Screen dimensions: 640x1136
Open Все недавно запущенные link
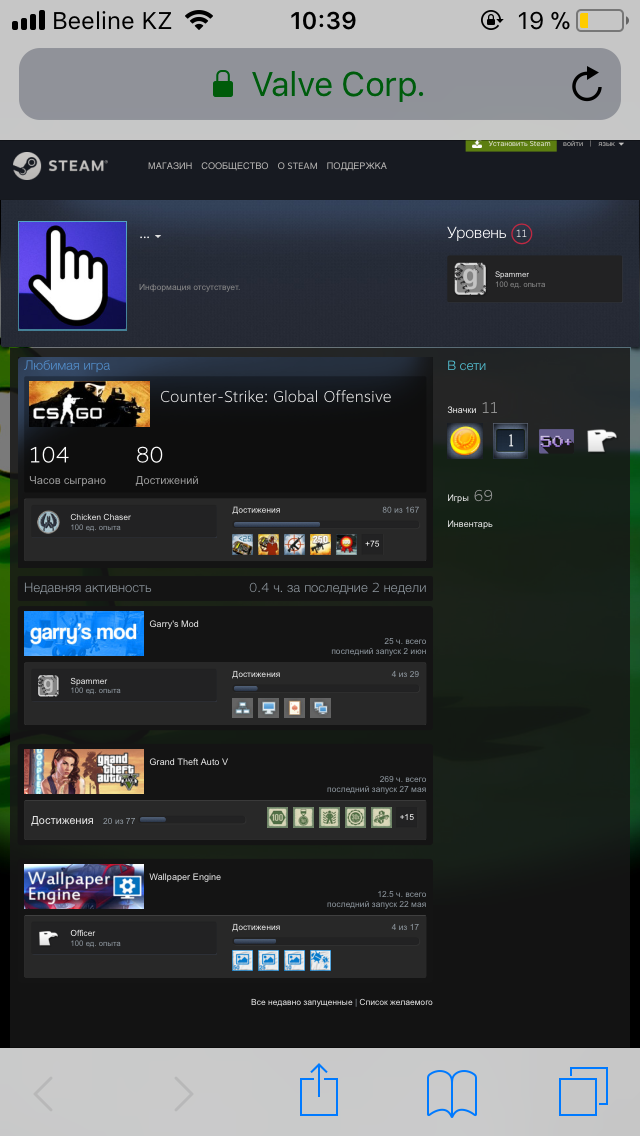pos(302,1002)
